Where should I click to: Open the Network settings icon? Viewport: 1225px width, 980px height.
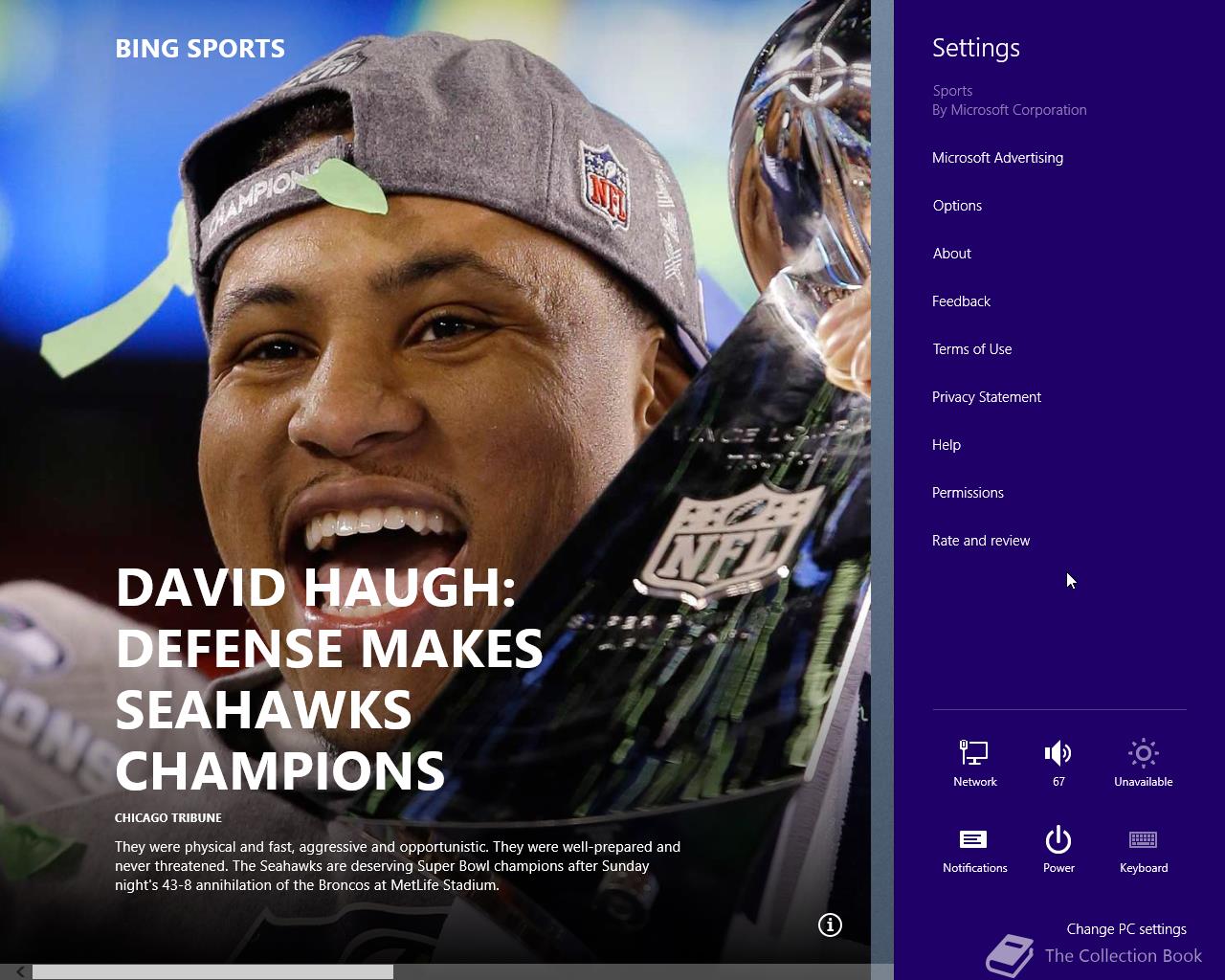[x=974, y=753]
